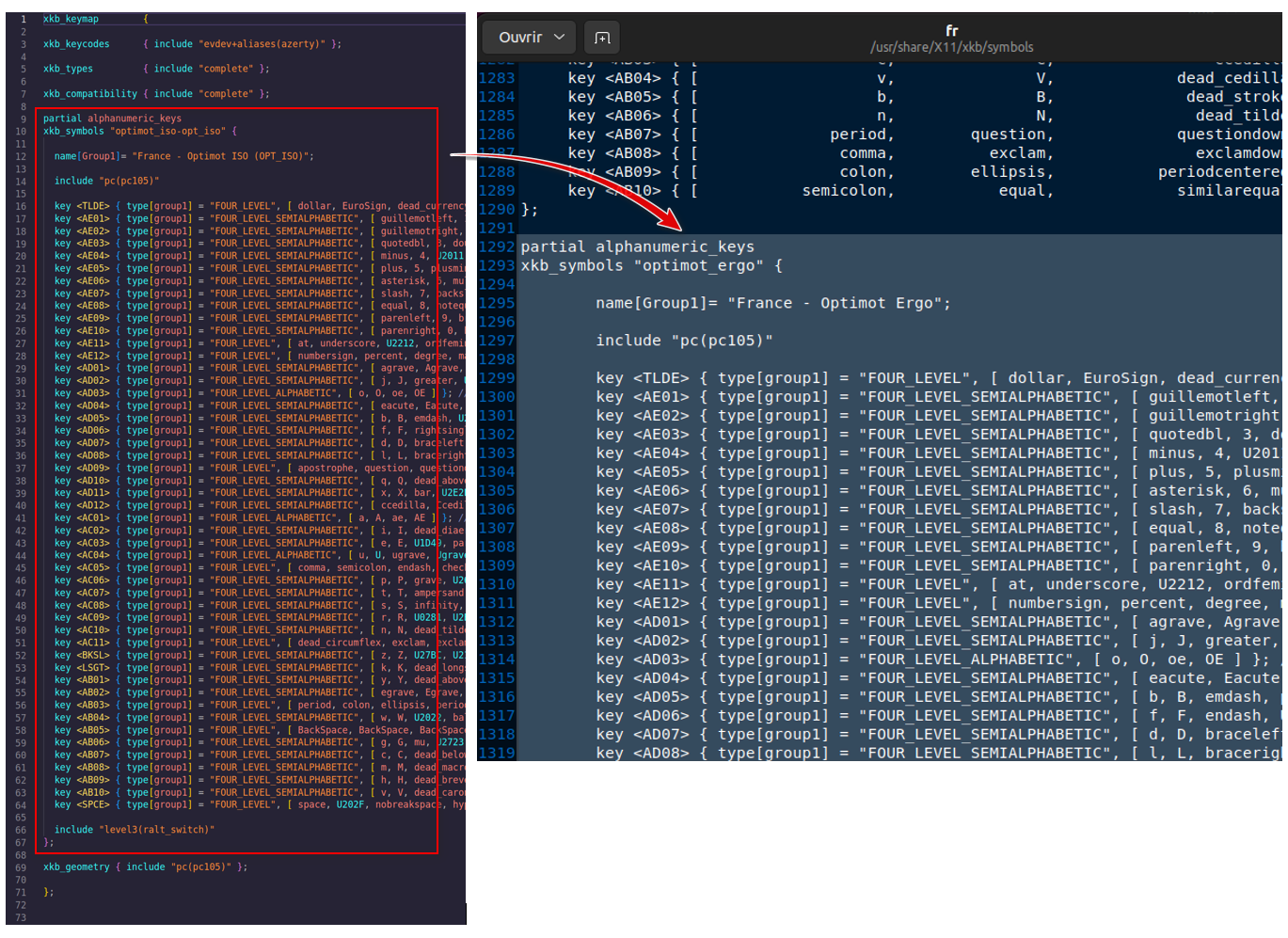Click the <AD03> key in right editor
The width and height of the screenshot is (1288, 938).
click(660, 660)
